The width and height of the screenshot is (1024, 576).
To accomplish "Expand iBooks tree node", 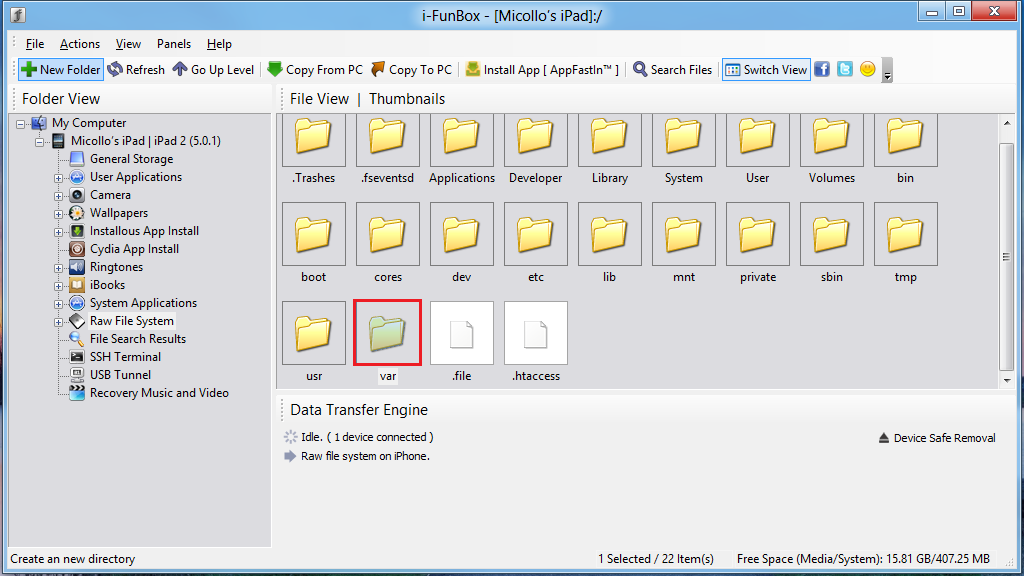I will [x=58, y=286].
